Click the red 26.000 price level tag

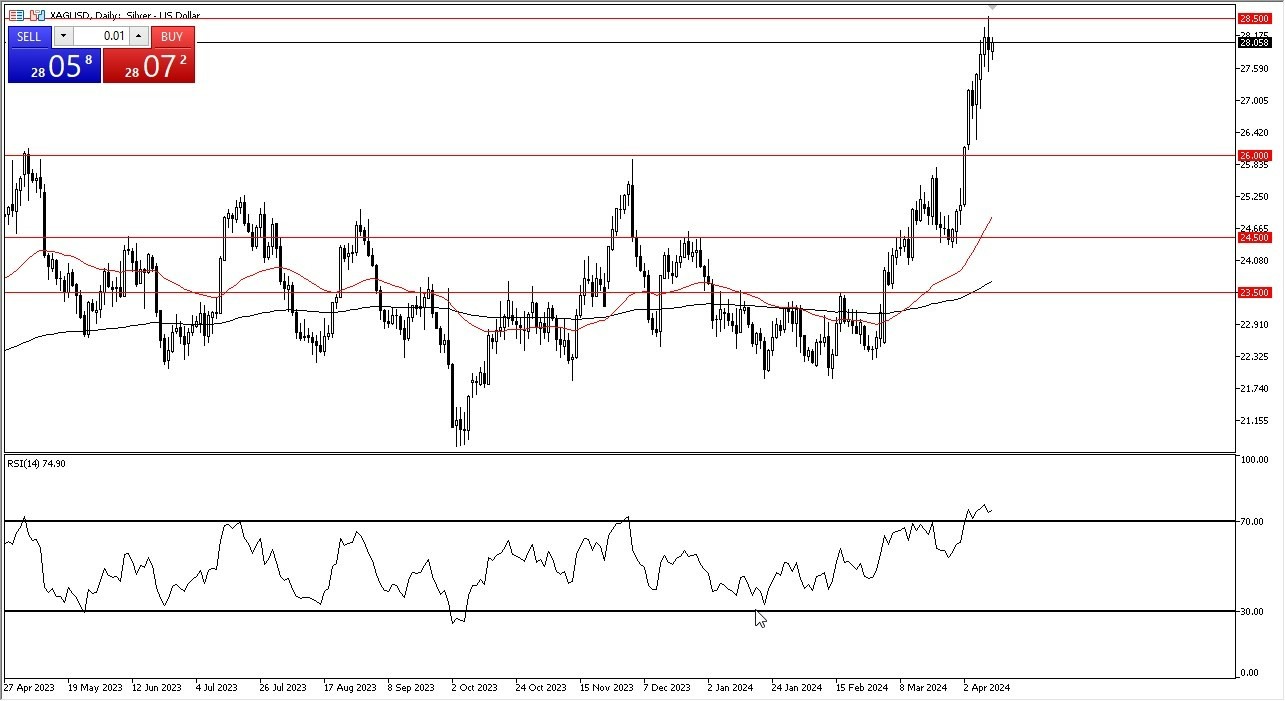[x=1255, y=155]
